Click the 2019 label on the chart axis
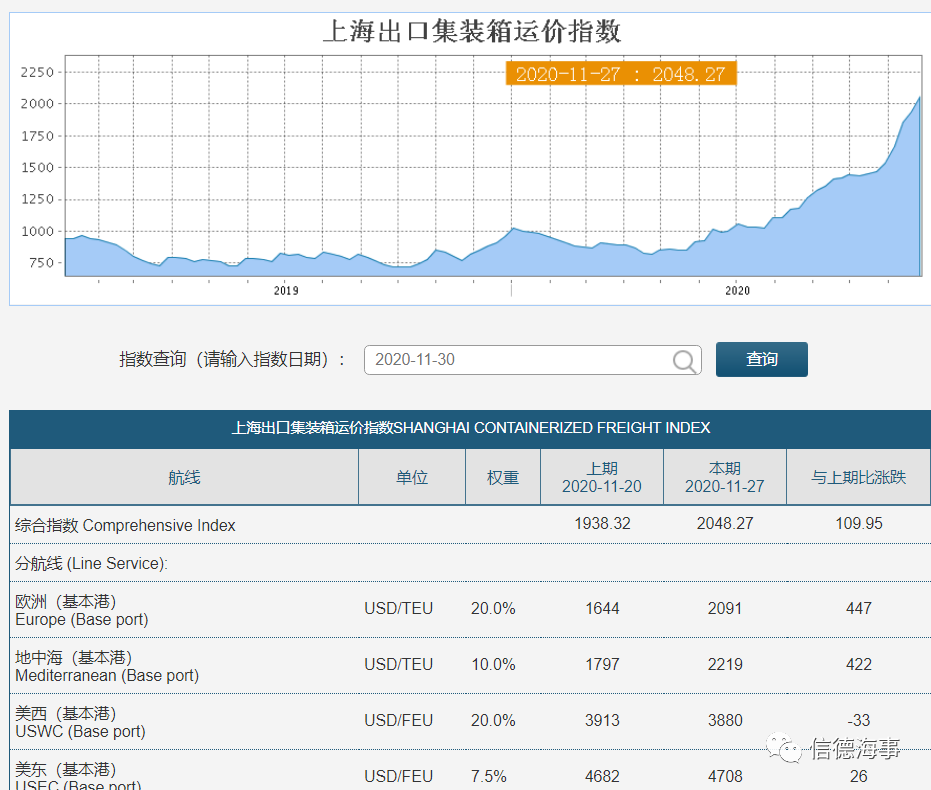This screenshot has width=931, height=790. (x=286, y=290)
